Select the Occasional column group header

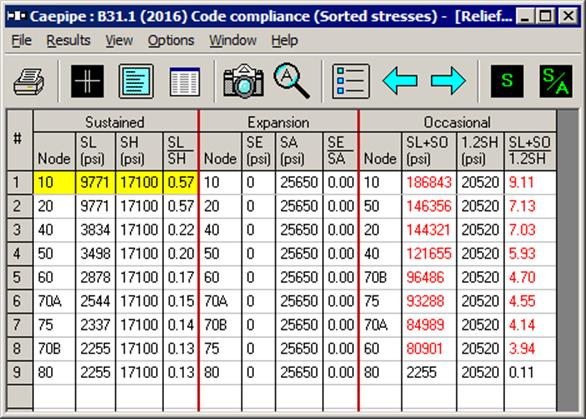tap(457, 122)
